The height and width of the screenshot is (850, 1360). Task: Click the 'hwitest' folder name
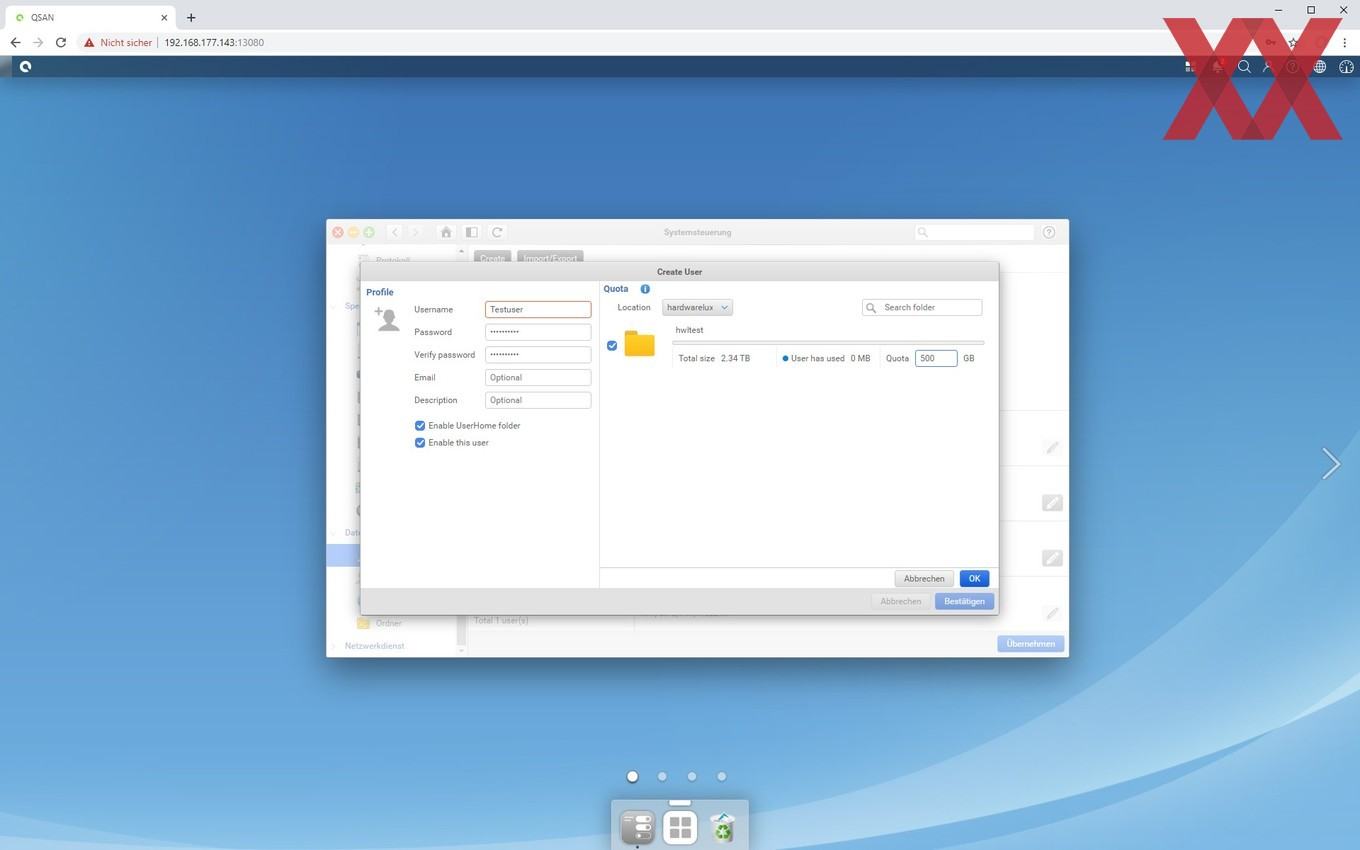coord(689,330)
